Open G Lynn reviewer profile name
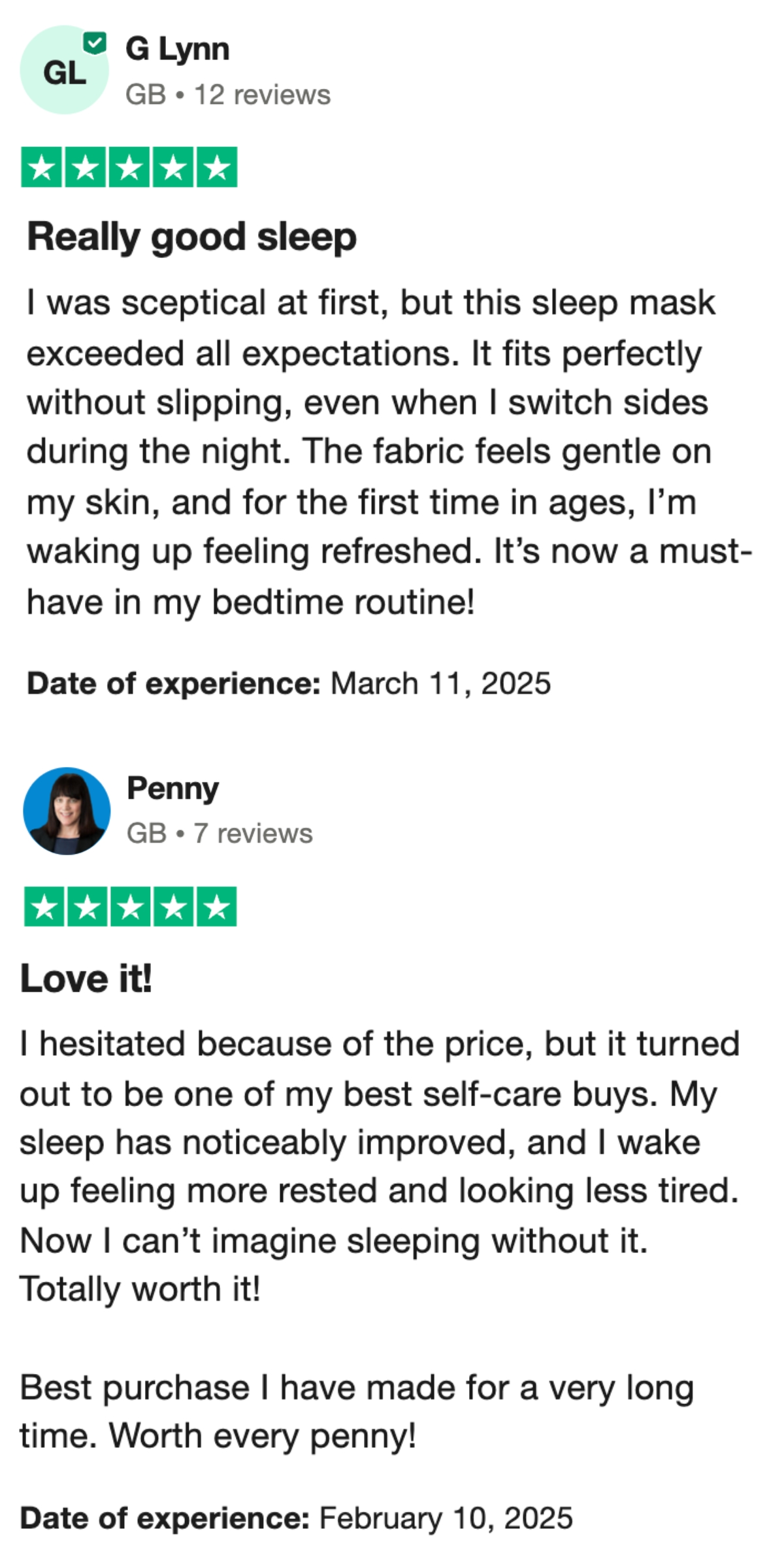Screen dimensions: 784x1568 pyautogui.click(x=177, y=50)
